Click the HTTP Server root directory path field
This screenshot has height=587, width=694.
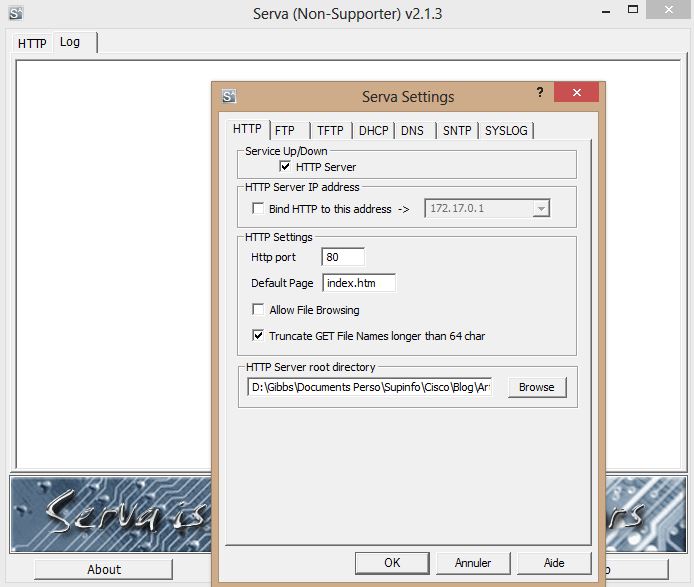pyautogui.click(x=370, y=387)
